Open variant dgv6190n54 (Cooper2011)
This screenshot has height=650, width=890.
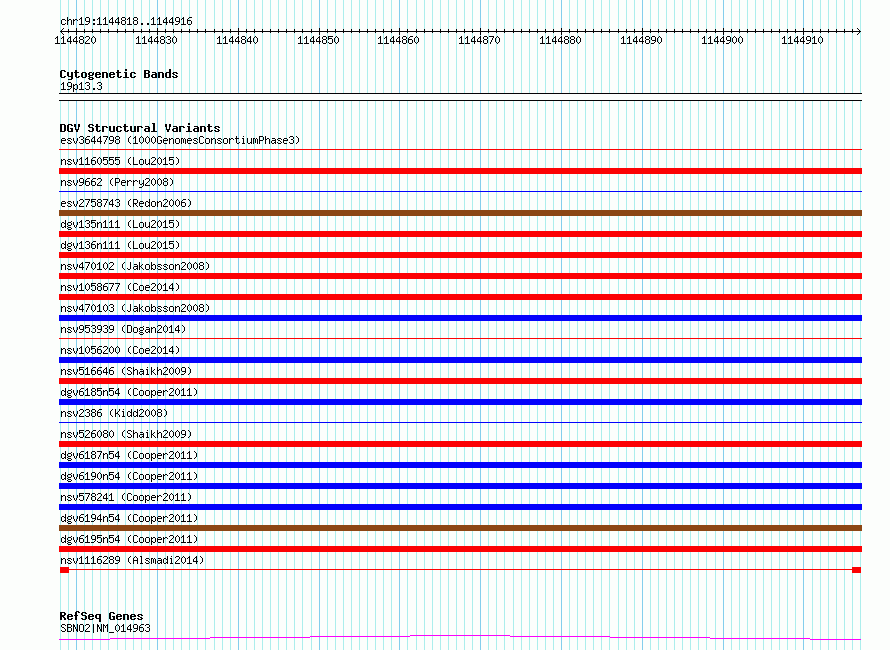click(129, 476)
